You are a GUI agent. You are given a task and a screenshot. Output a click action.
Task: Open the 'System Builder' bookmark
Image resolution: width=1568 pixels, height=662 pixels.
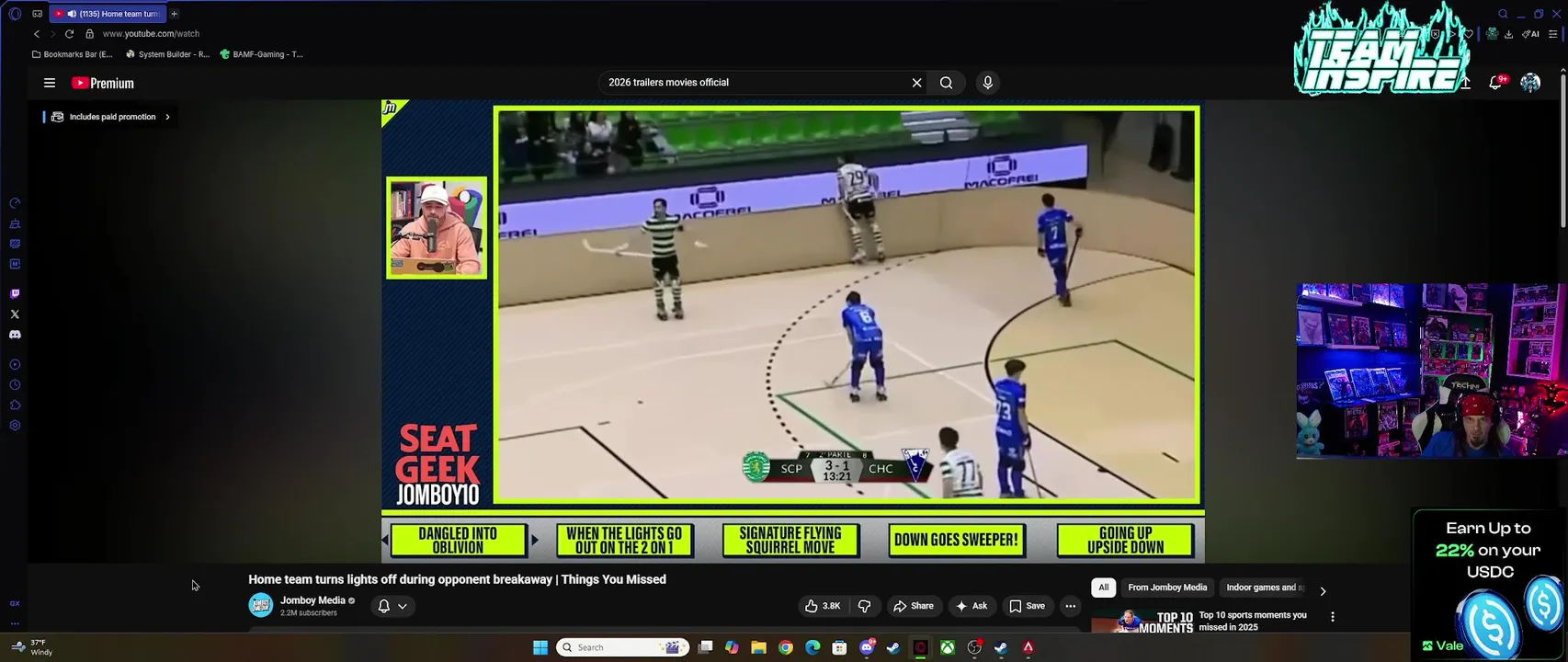click(x=167, y=54)
